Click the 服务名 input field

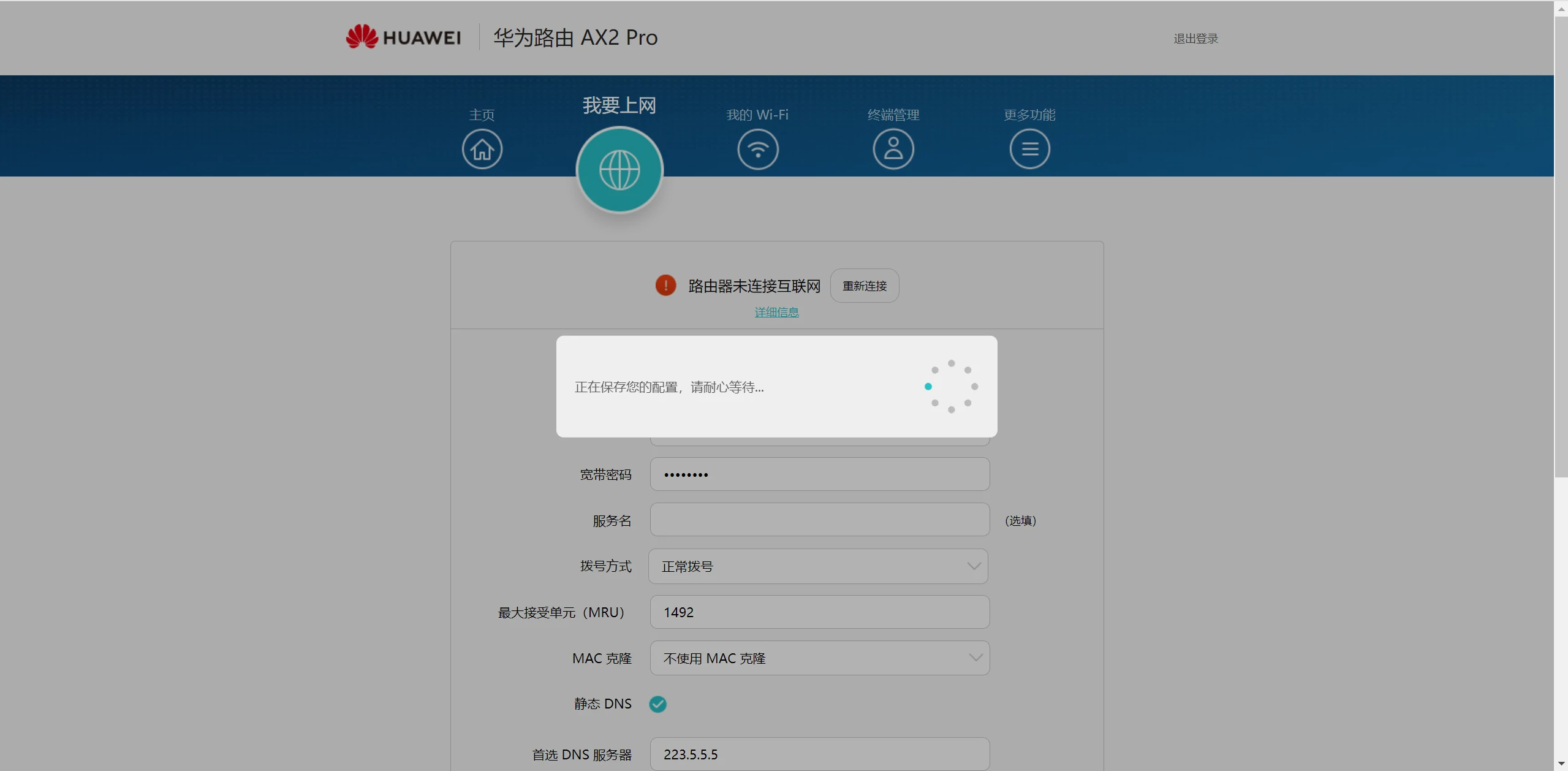click(819, 520)
